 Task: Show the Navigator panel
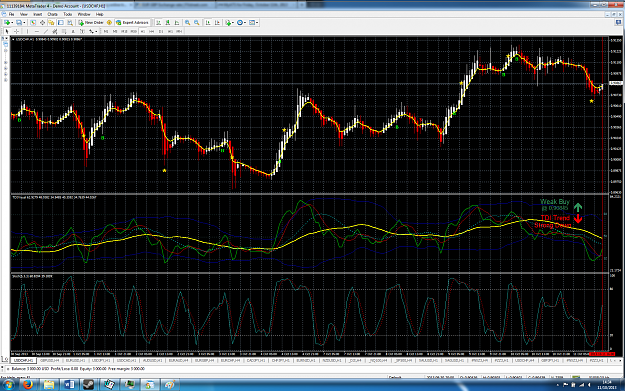51,23
